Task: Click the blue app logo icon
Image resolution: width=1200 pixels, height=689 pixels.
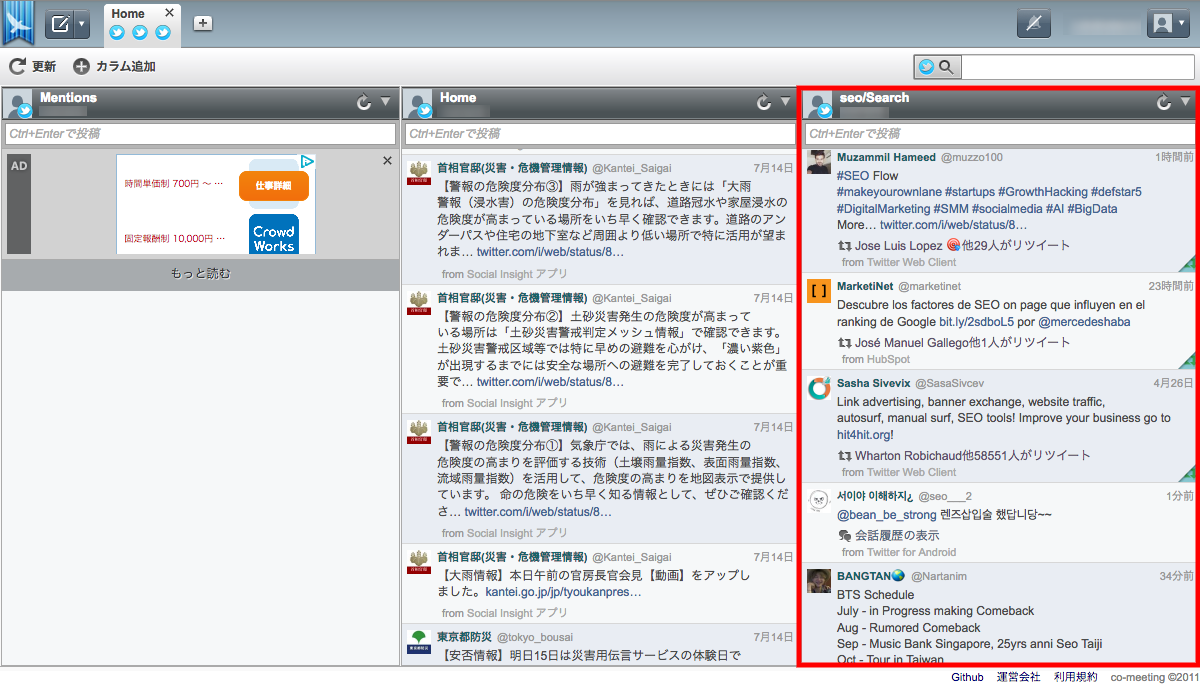Action: click(x=18, y=23)
